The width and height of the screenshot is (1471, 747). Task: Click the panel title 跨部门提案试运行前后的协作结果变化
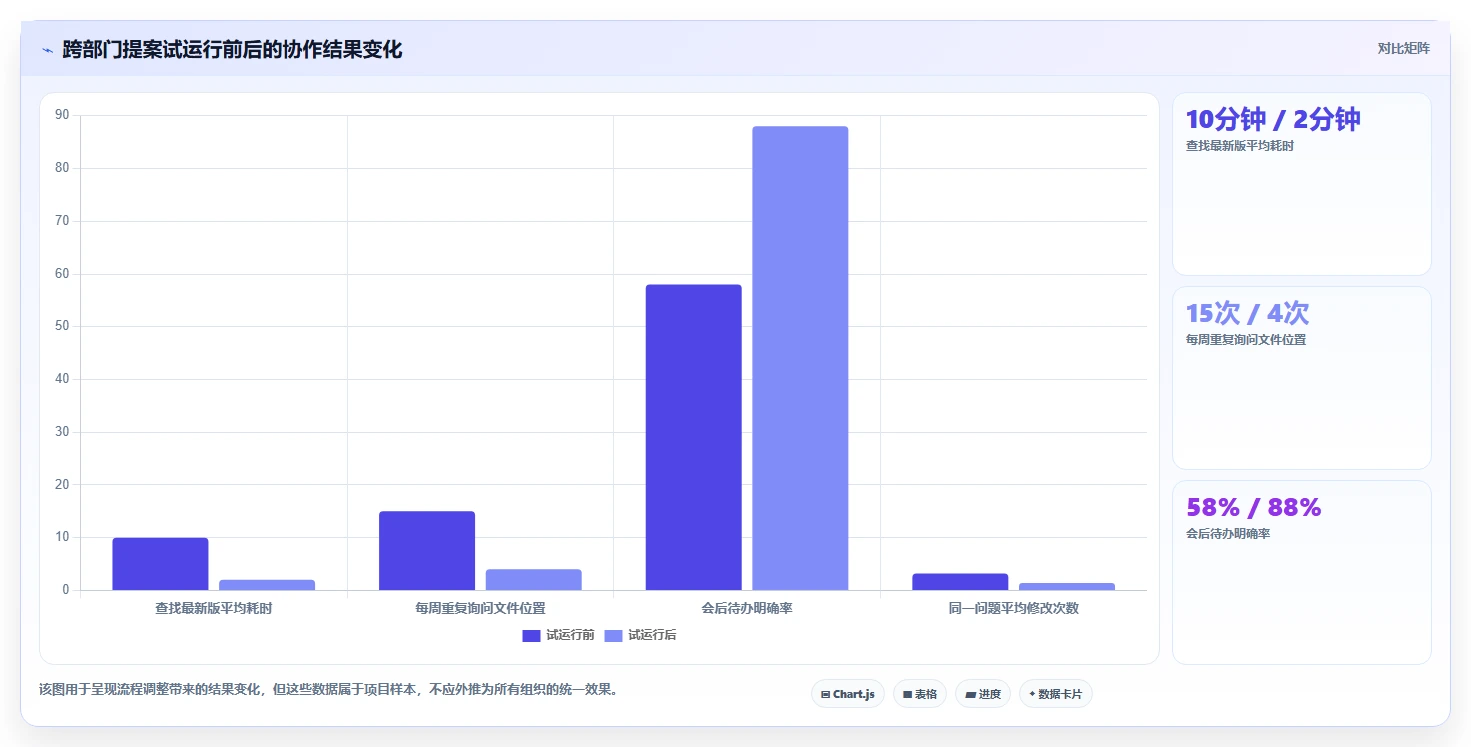(232, 49)
